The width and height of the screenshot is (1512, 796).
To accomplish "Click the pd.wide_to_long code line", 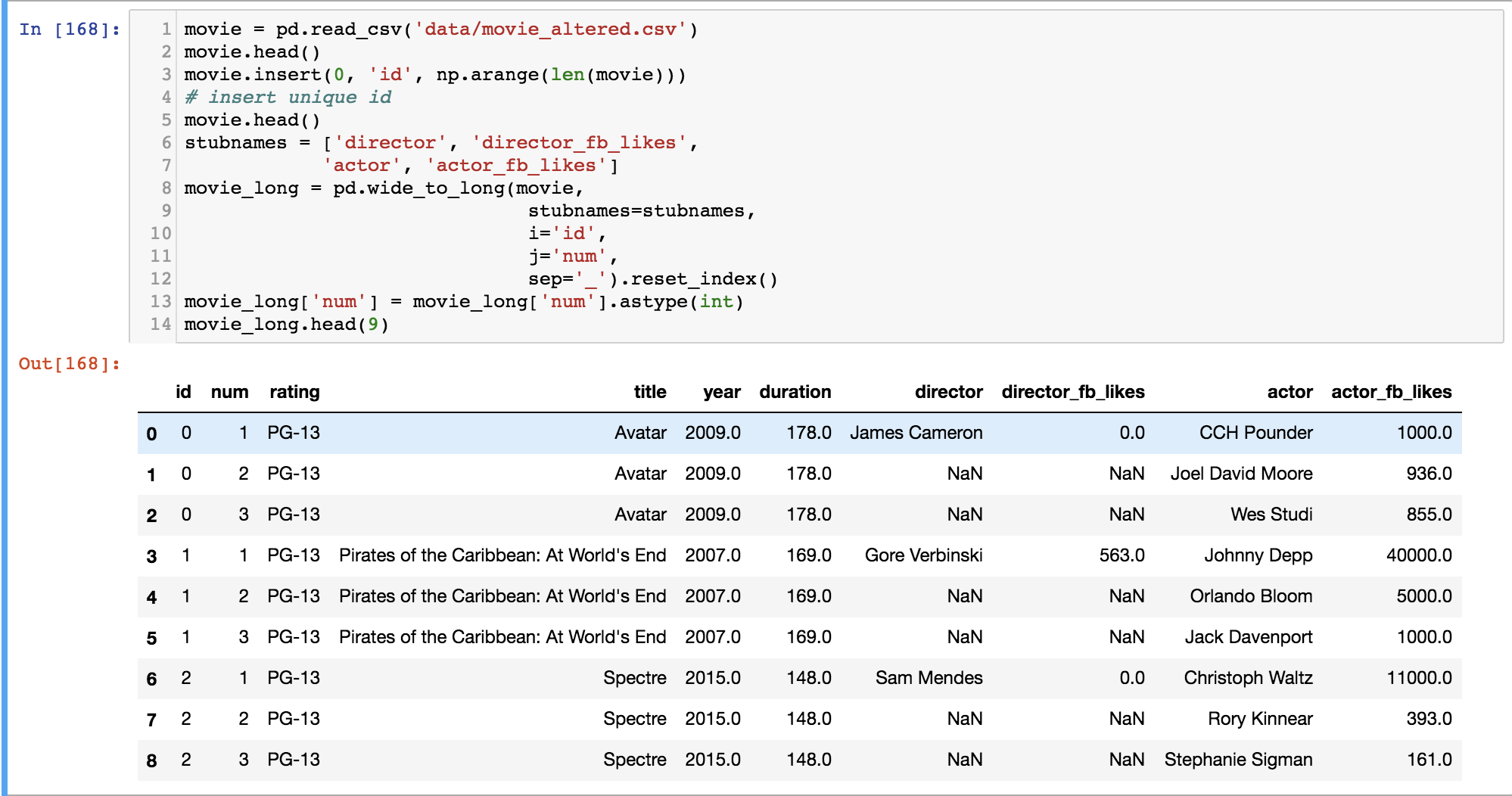I will (384, 188).
